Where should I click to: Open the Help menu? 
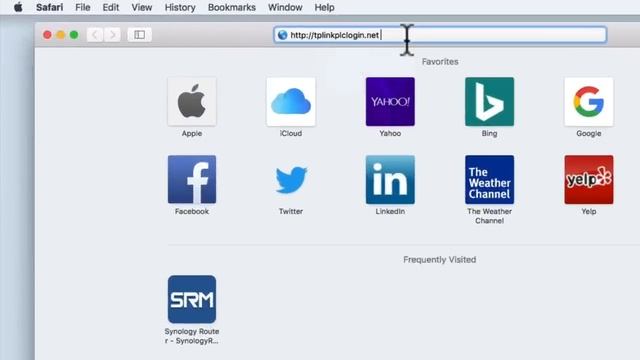click(324, 7)
